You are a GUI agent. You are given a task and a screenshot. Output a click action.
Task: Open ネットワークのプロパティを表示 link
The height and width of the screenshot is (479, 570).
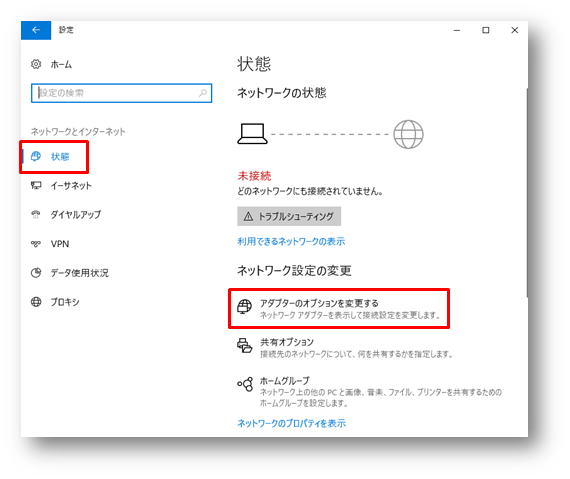click(x=292, y=423)
